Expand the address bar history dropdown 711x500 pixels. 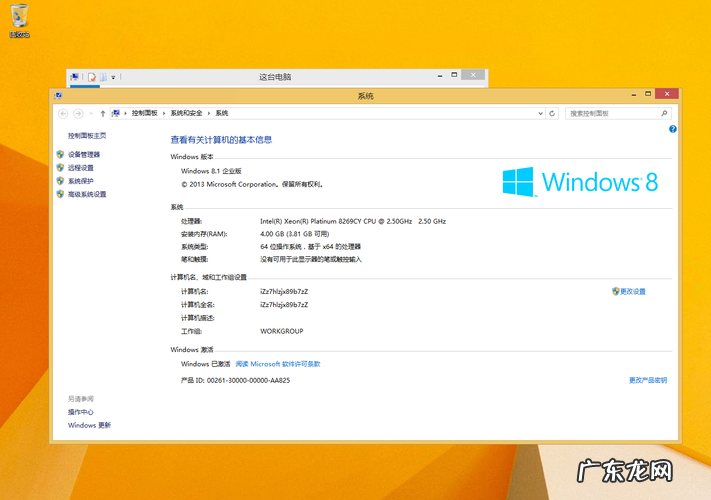[540, 114]
